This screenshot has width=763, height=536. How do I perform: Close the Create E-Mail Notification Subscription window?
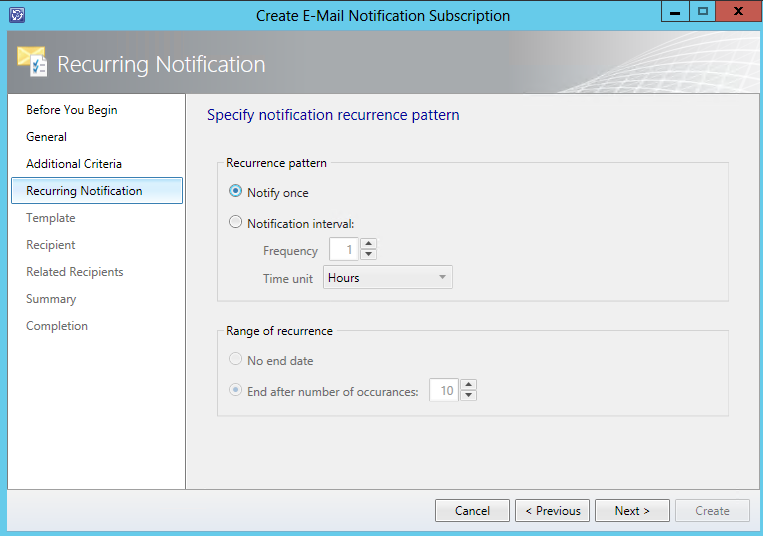[738, 11]
